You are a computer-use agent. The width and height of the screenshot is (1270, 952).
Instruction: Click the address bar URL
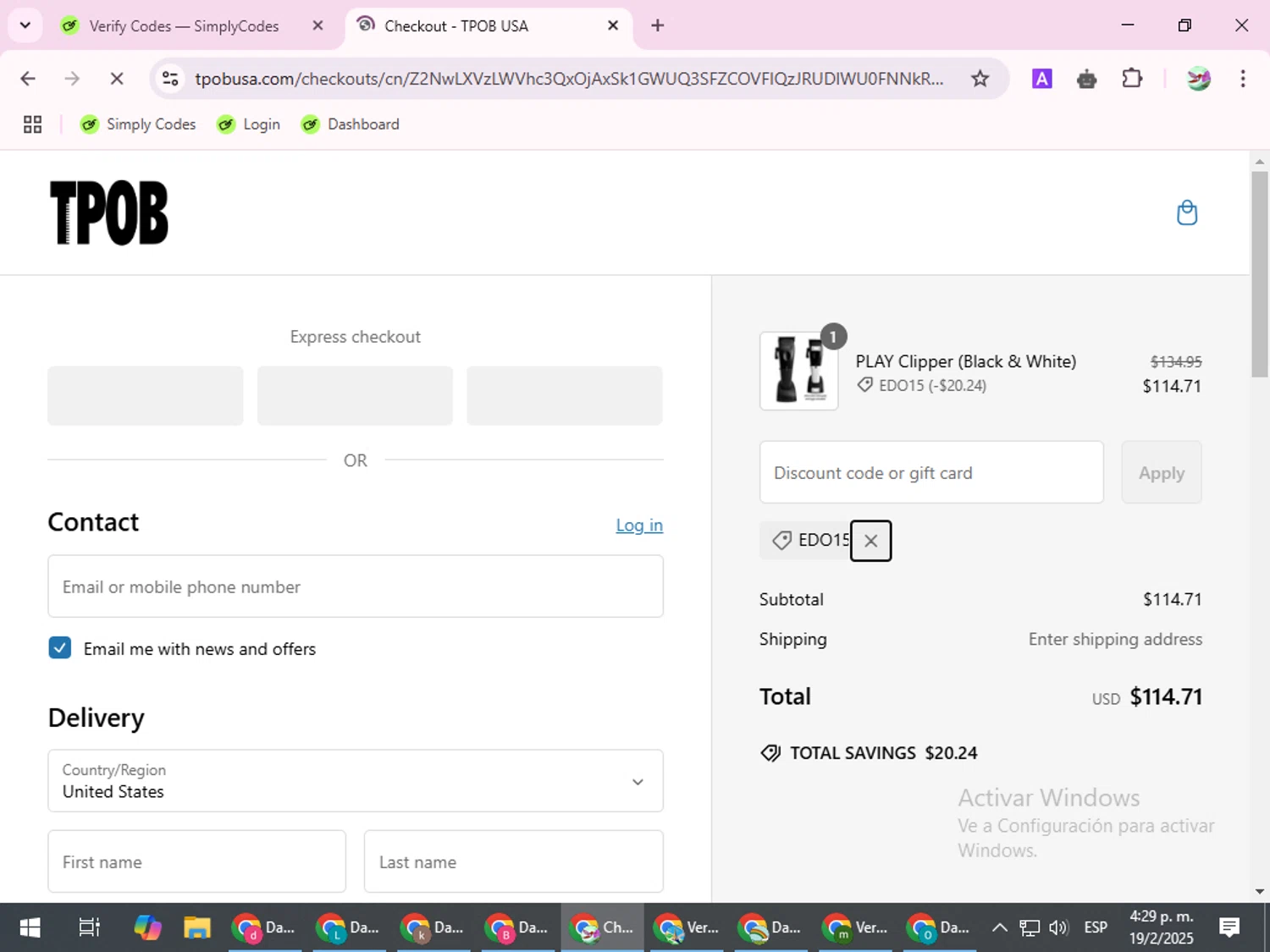click(569, 79)
